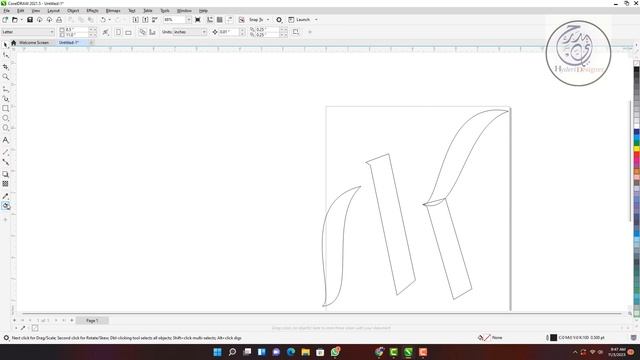Click the New document icon

[x=5, y=20]
